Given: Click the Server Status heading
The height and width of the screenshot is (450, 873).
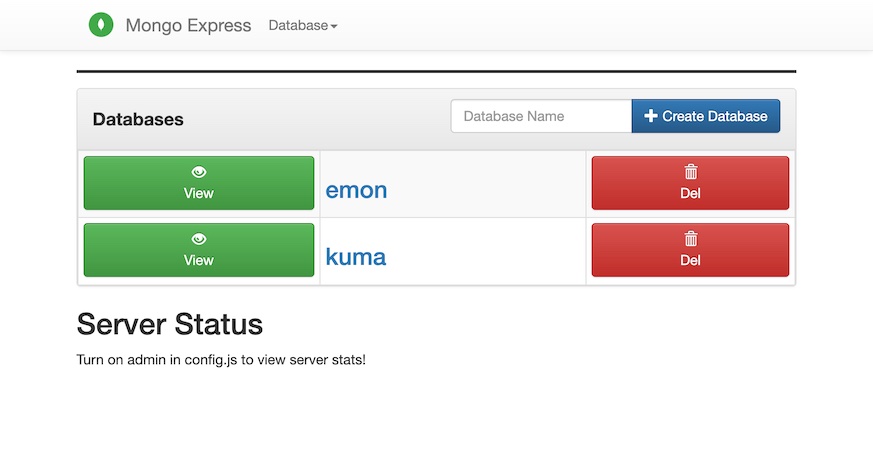Looking at the screenshot, I should (170, 324).
